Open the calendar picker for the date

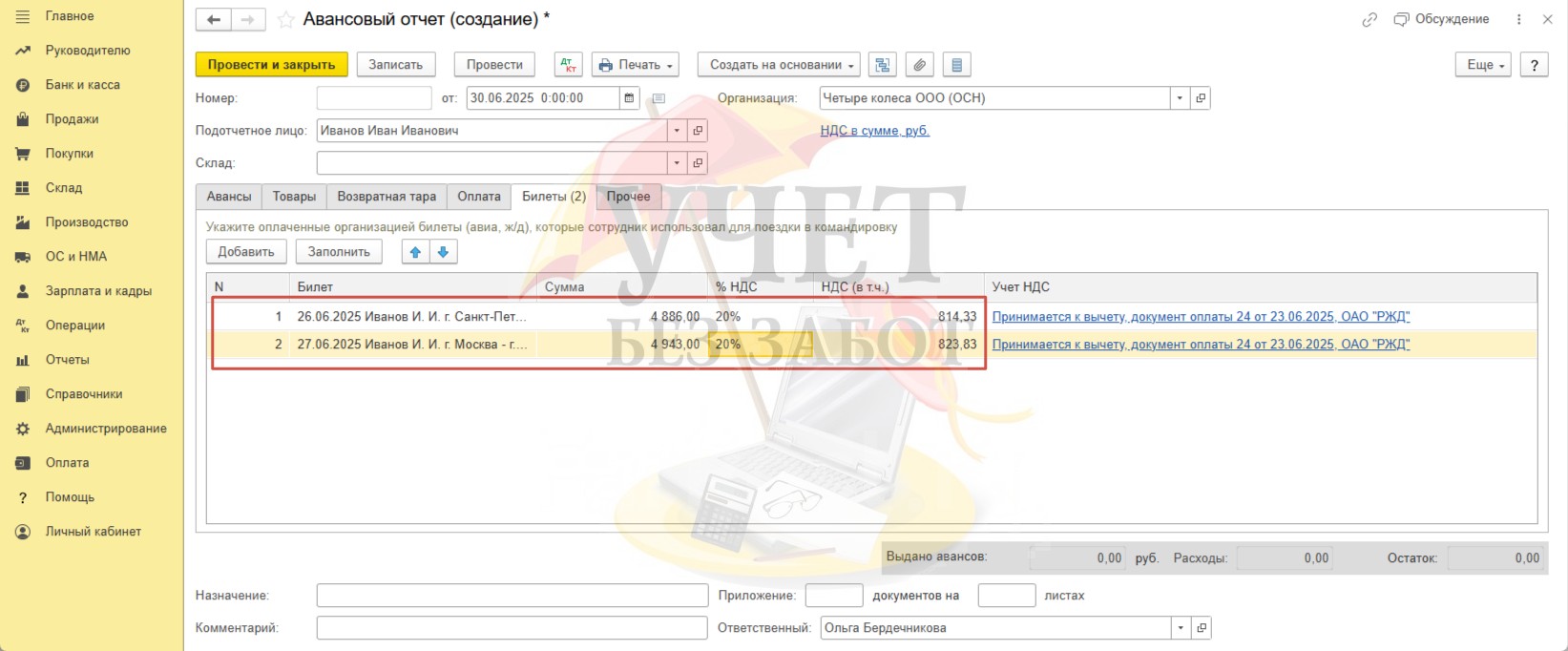pos(629,98)
